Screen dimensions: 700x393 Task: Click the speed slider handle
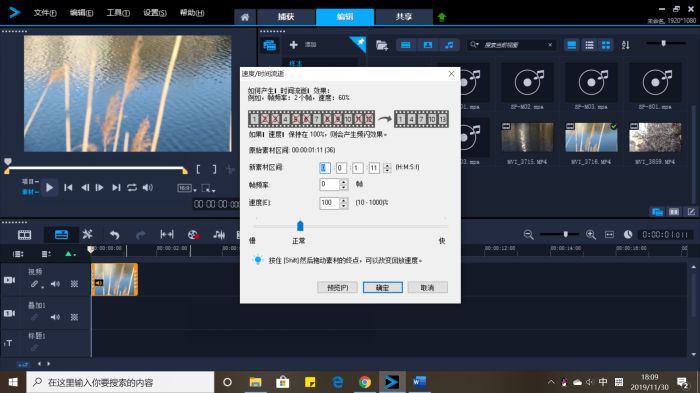pyautogui.click(x=300, y=226)
